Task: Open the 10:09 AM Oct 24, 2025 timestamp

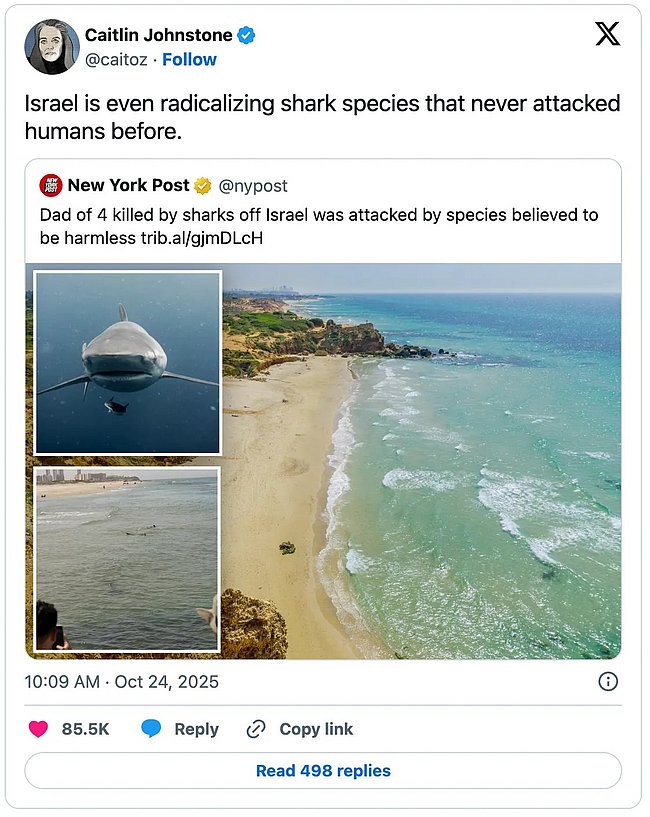Action: tap(122, 682)
